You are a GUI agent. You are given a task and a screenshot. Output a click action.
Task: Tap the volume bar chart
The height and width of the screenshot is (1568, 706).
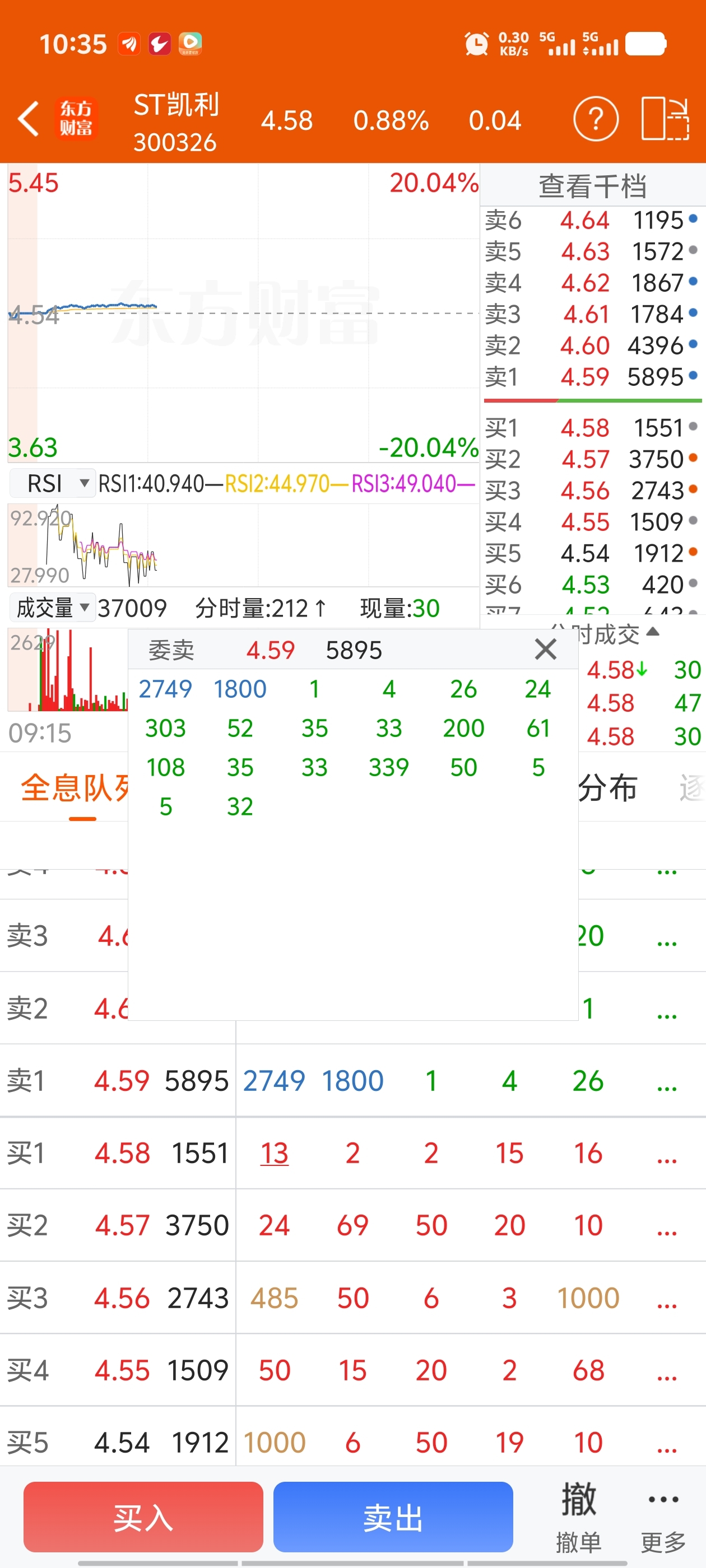68,670
